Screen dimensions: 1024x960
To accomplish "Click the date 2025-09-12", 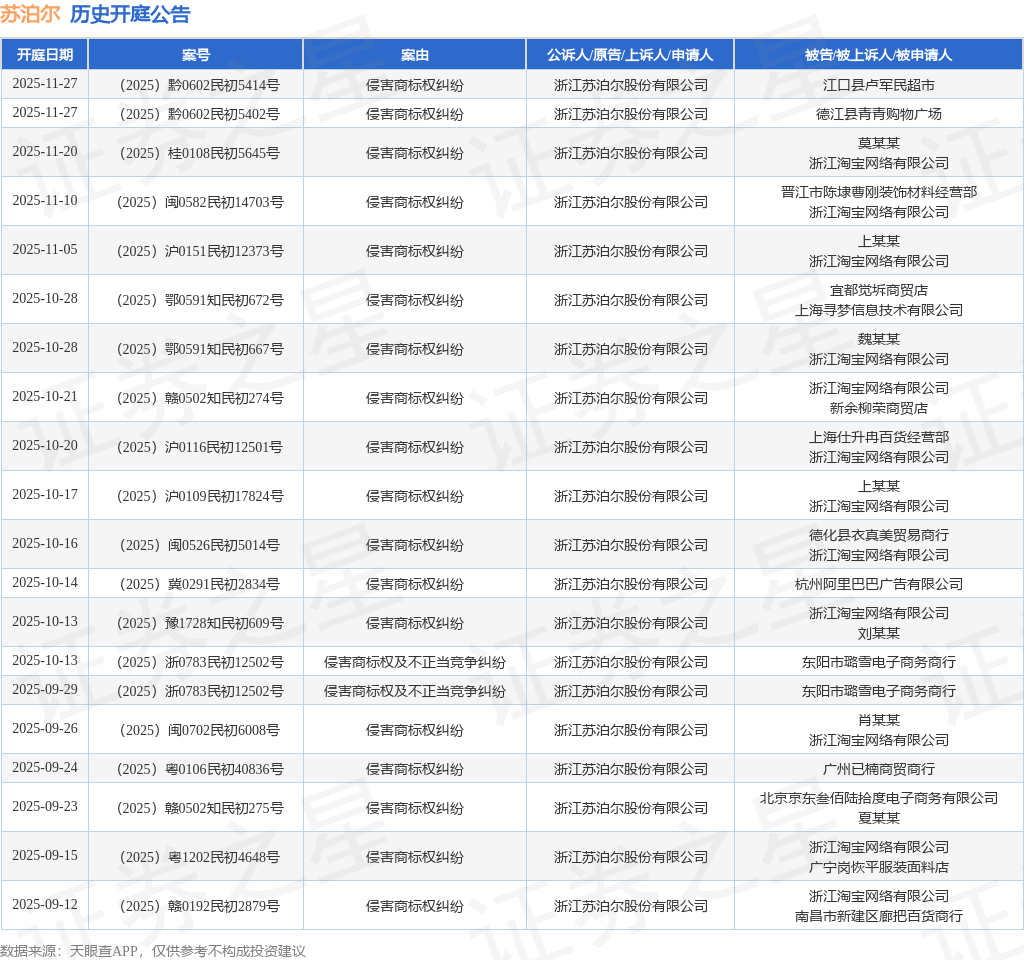I will (44, 904).
